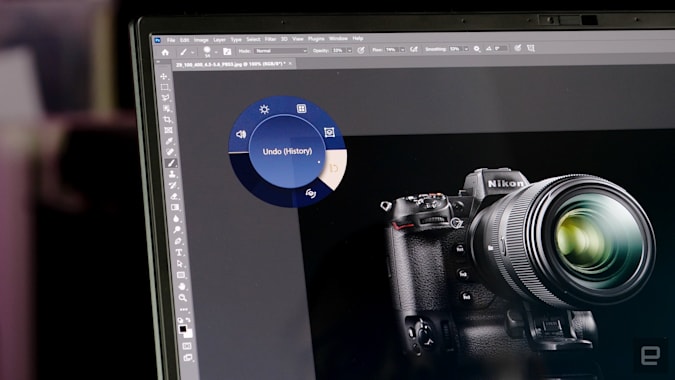Click the Home button
This screenshot has width=675, height=380.
point(165,53)
